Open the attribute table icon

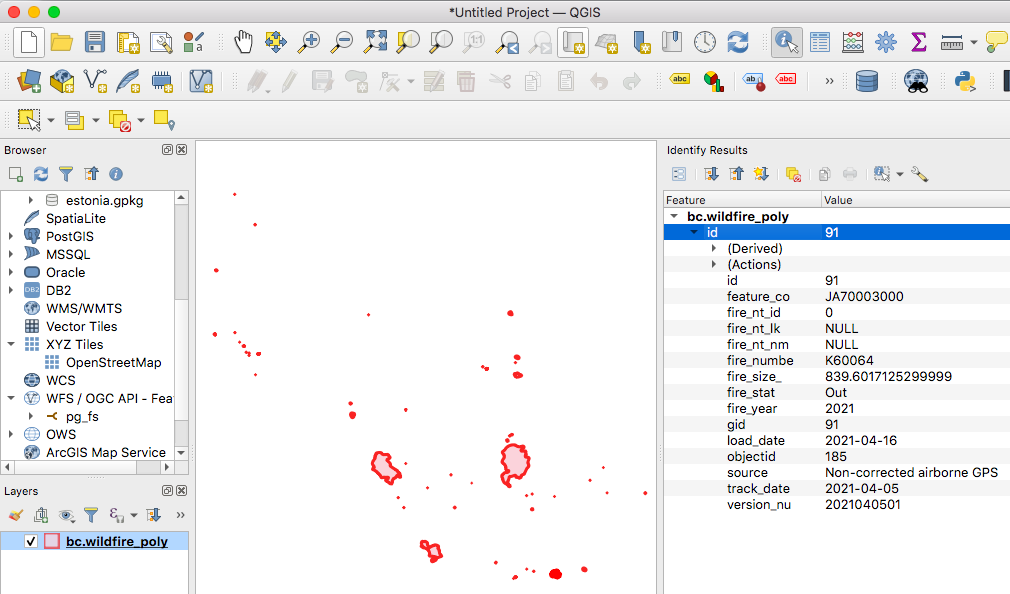(x=820, y=43)
